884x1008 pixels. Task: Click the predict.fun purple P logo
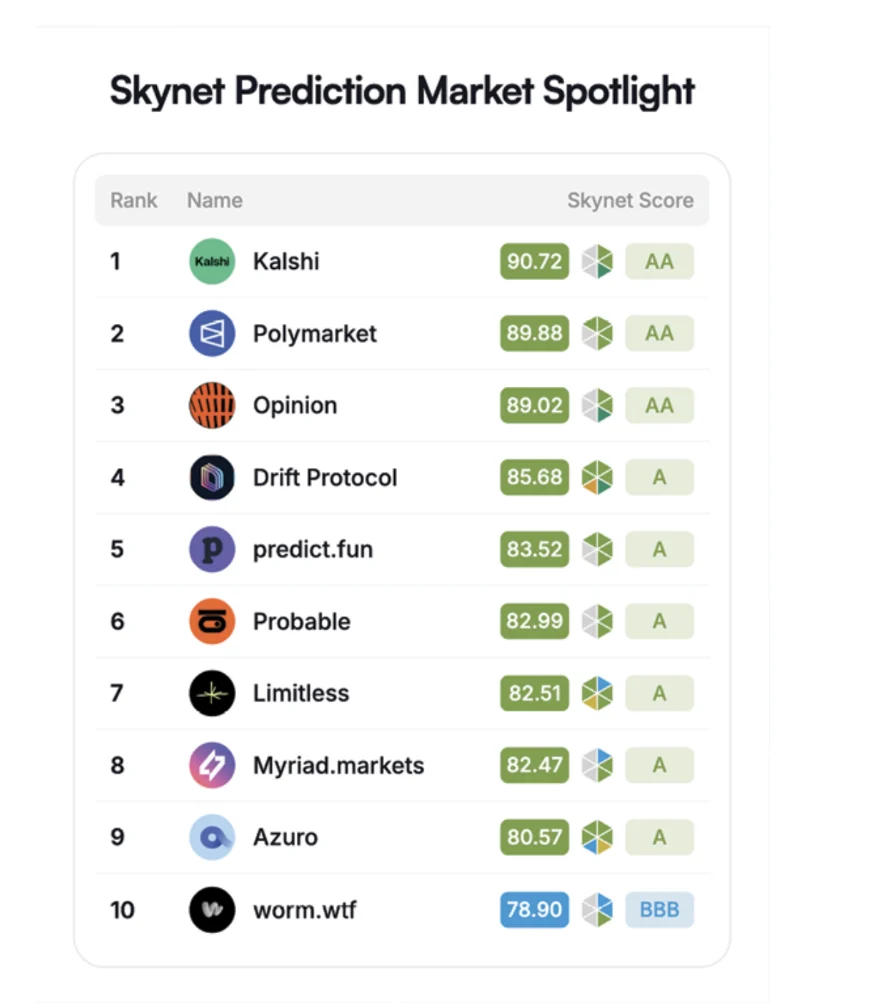211,549
